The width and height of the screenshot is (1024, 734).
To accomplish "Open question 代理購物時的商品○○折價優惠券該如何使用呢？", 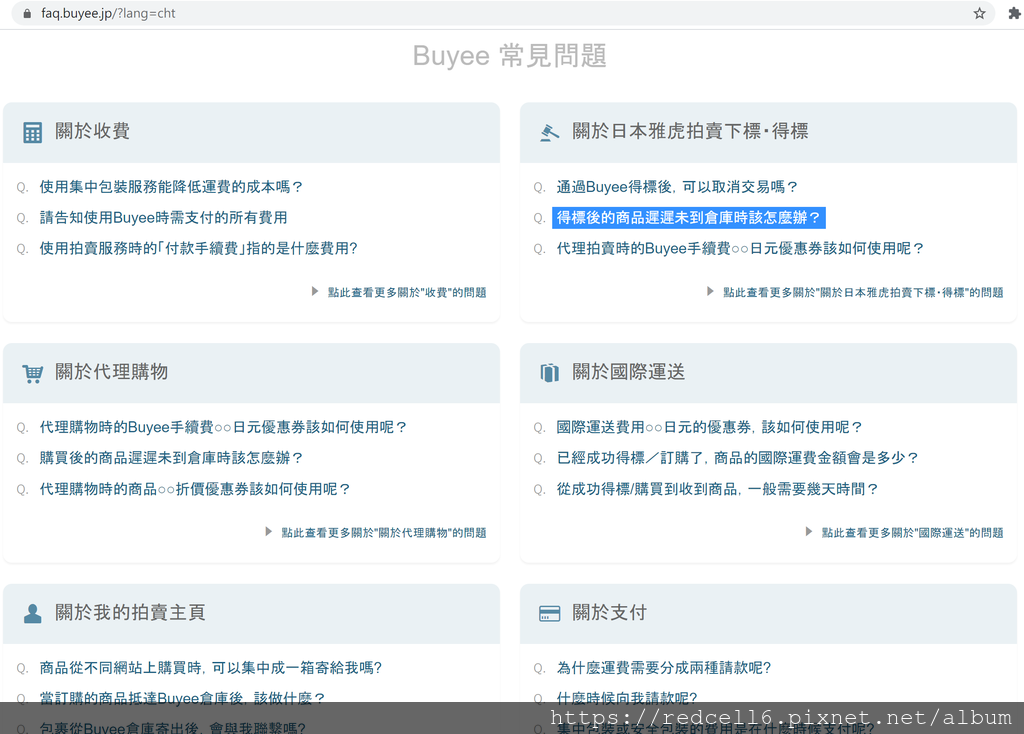I will pyautogui.click(x=195, y=489).
